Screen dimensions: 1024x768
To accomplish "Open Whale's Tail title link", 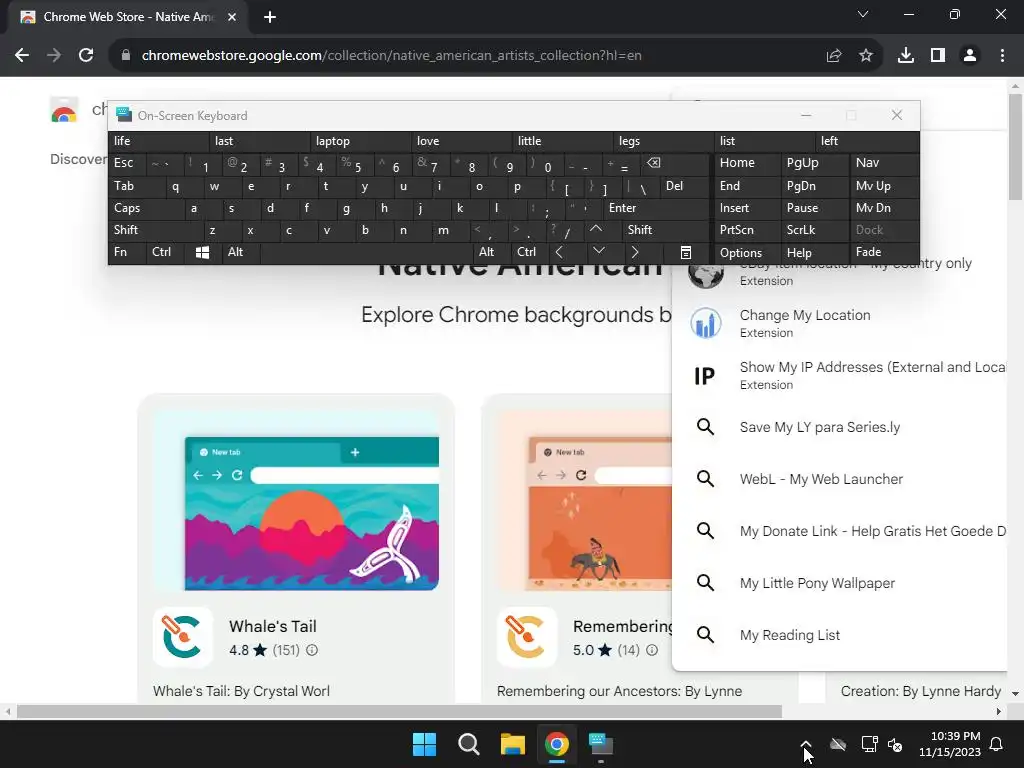I will pos(273,626).
